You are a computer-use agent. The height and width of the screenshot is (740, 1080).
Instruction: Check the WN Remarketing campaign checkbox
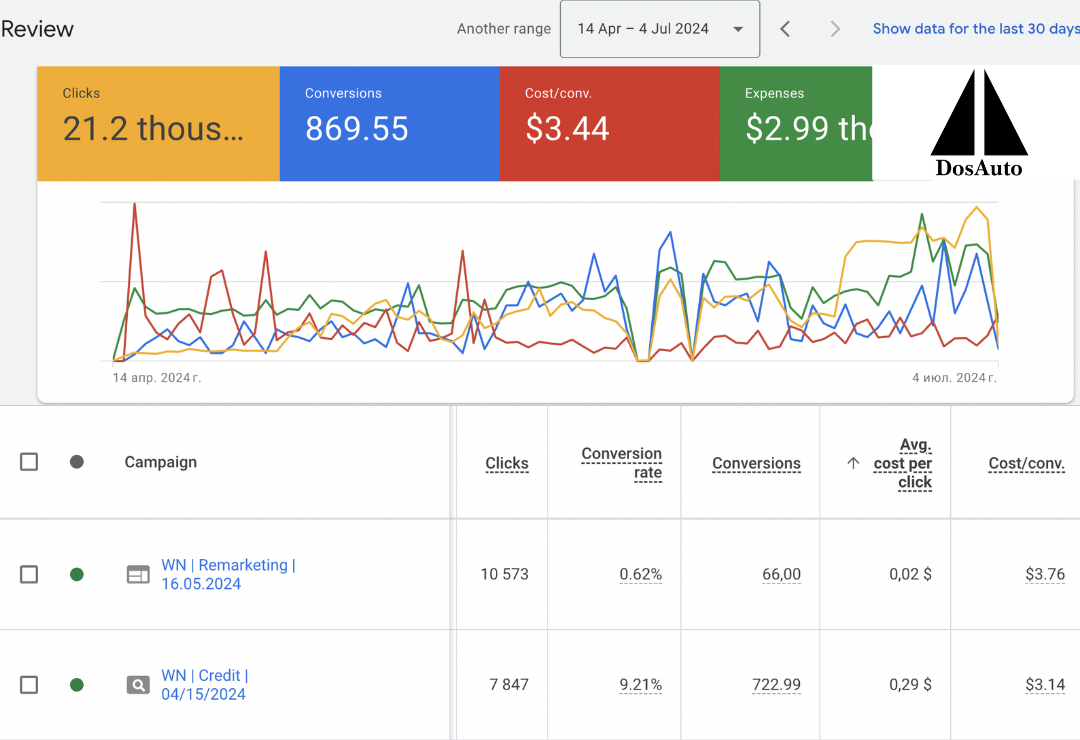pos(29,574)
